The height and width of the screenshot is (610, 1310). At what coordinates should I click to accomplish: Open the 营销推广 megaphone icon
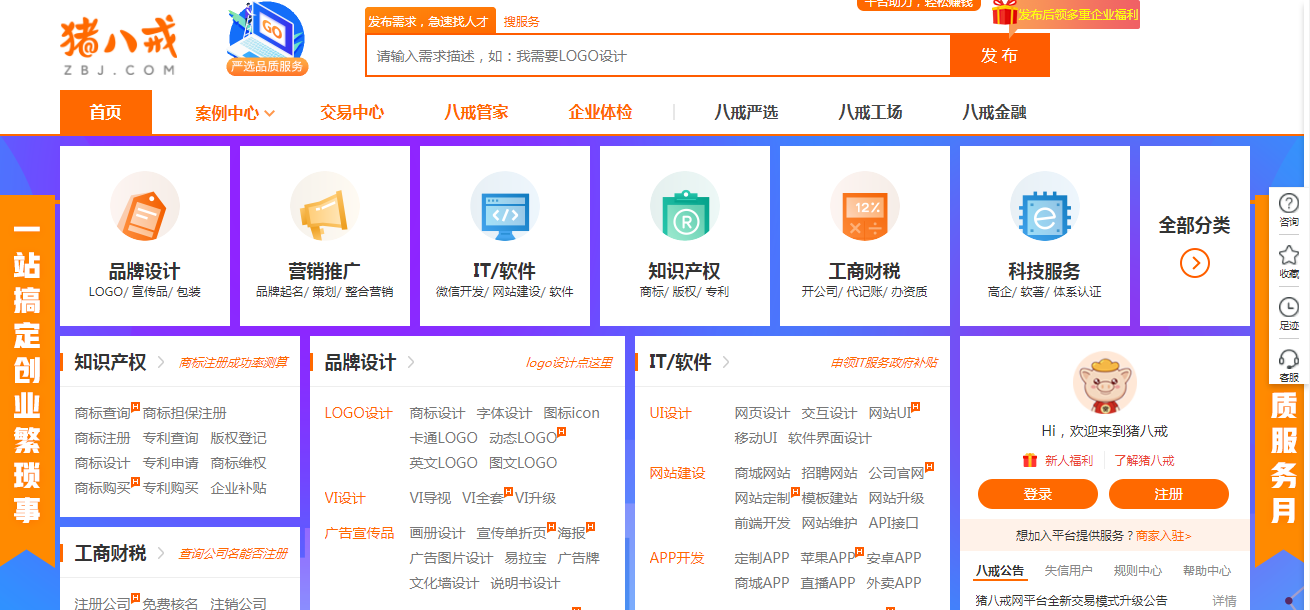click(x=324, y=206)
